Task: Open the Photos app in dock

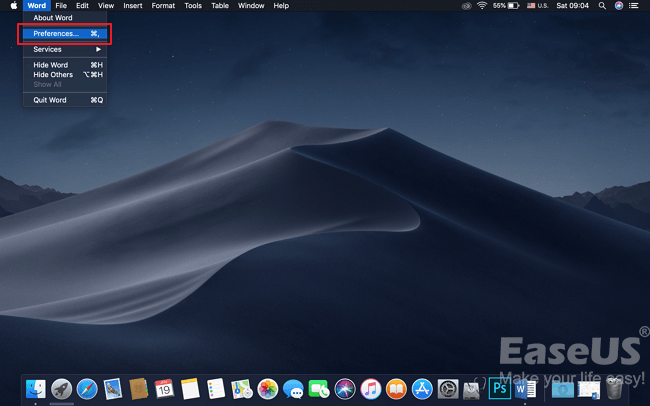Action: (x=268, y=389)
